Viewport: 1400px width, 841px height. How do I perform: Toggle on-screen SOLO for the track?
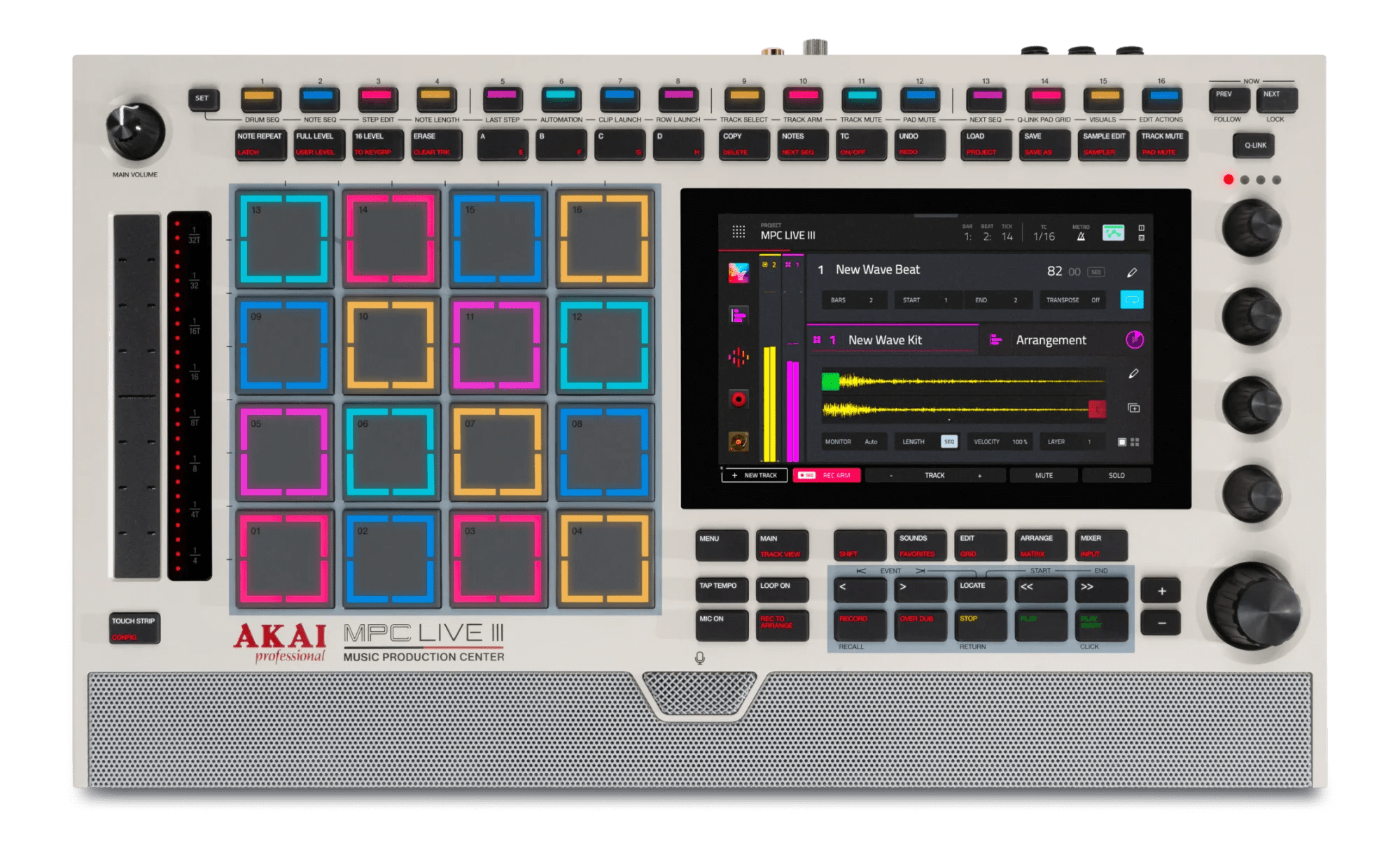[x=1116, y=475]
